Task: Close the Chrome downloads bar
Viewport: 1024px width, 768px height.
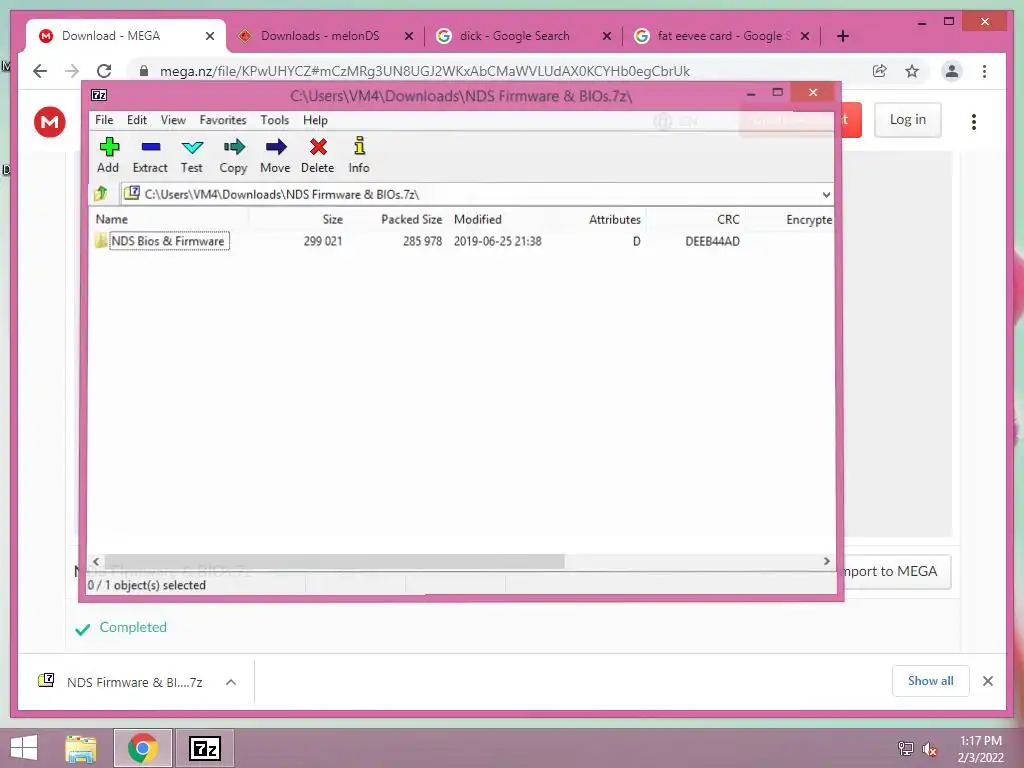Action: point(988,681)
